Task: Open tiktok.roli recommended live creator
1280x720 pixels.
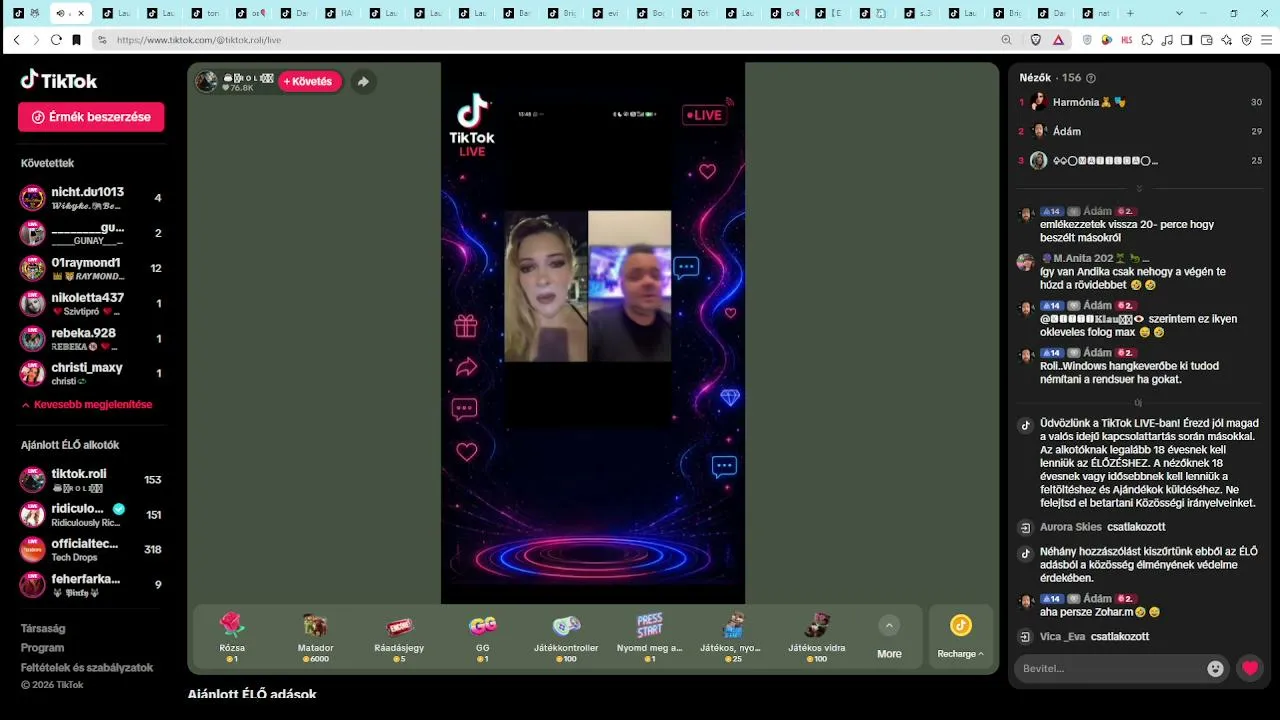Action: 91,480
